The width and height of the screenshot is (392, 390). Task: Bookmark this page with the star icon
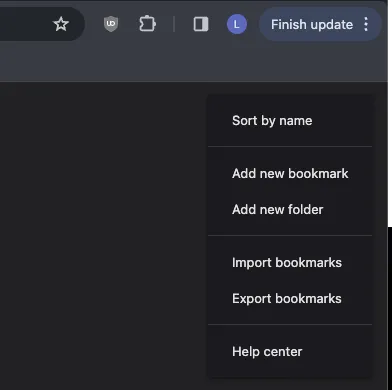tap(61, 24)
